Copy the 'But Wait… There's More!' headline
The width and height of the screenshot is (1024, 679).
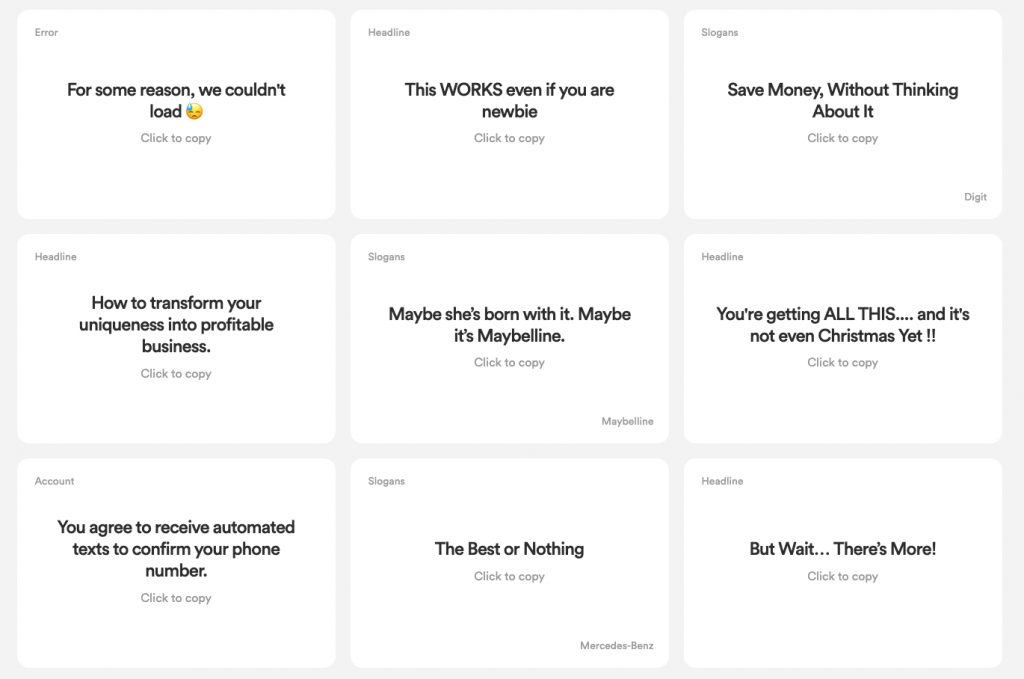pyautogui.click(x=842, y=549)
